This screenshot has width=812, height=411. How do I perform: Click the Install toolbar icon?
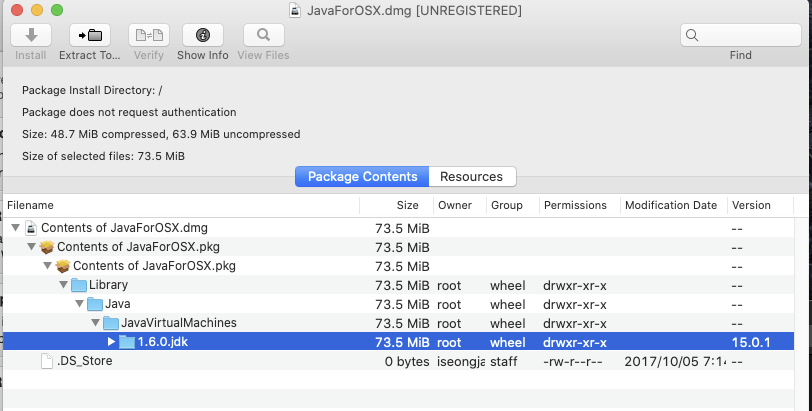31,35
